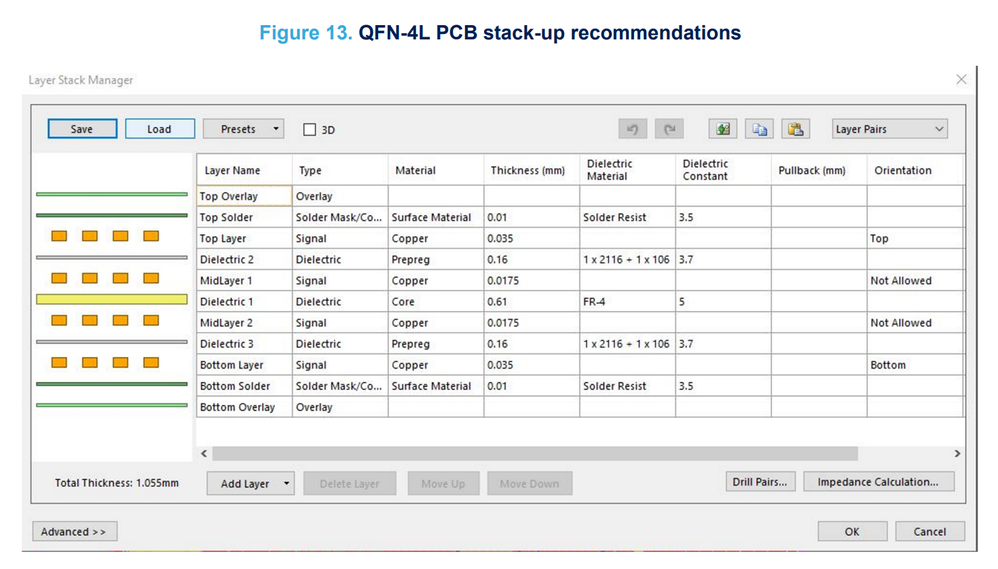998x569 pixels.
Task: Click Top Solder thickness 0.01
Action: coord(531,217)
